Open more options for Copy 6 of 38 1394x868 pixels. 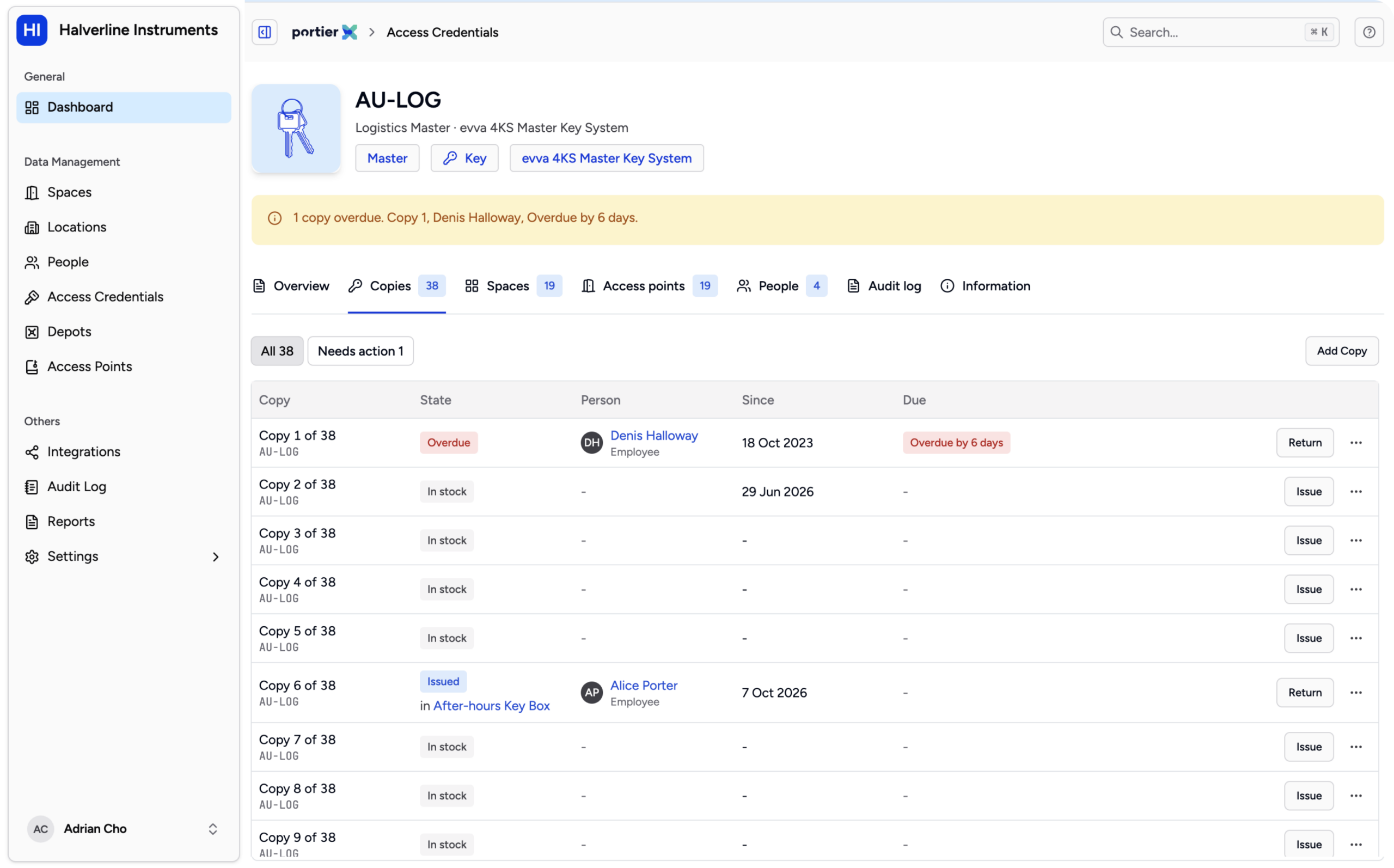tap(1355, 693)
